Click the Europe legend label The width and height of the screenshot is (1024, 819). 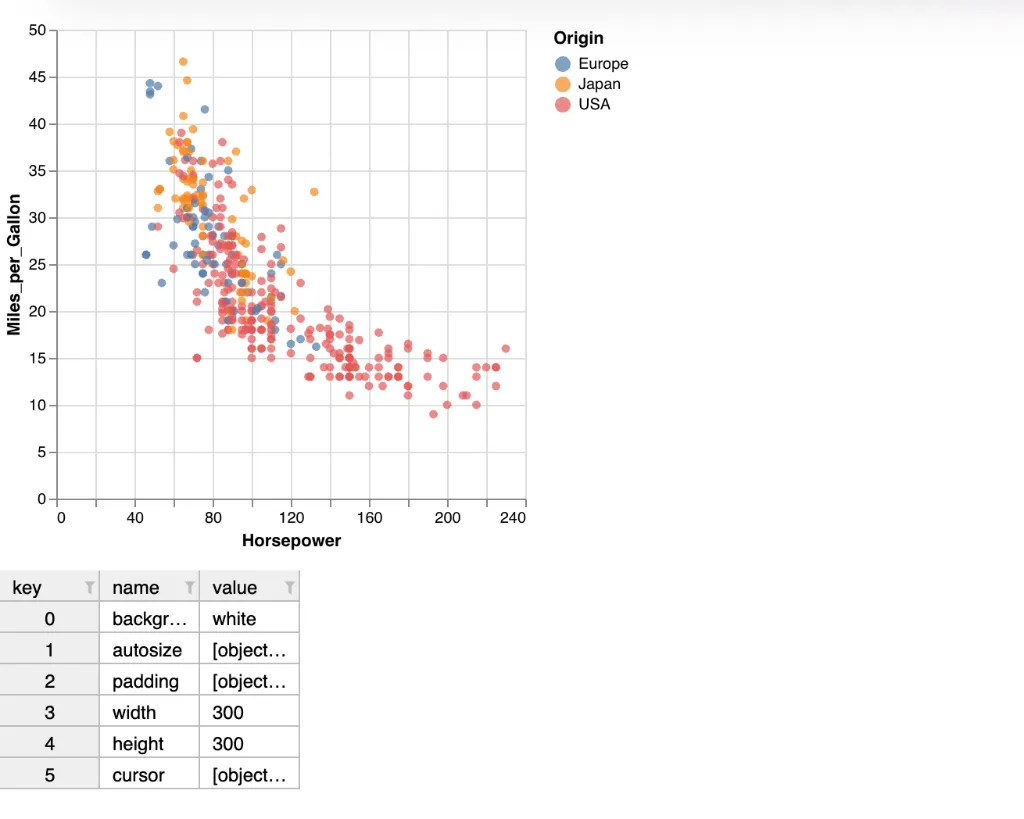click(603, 64)
